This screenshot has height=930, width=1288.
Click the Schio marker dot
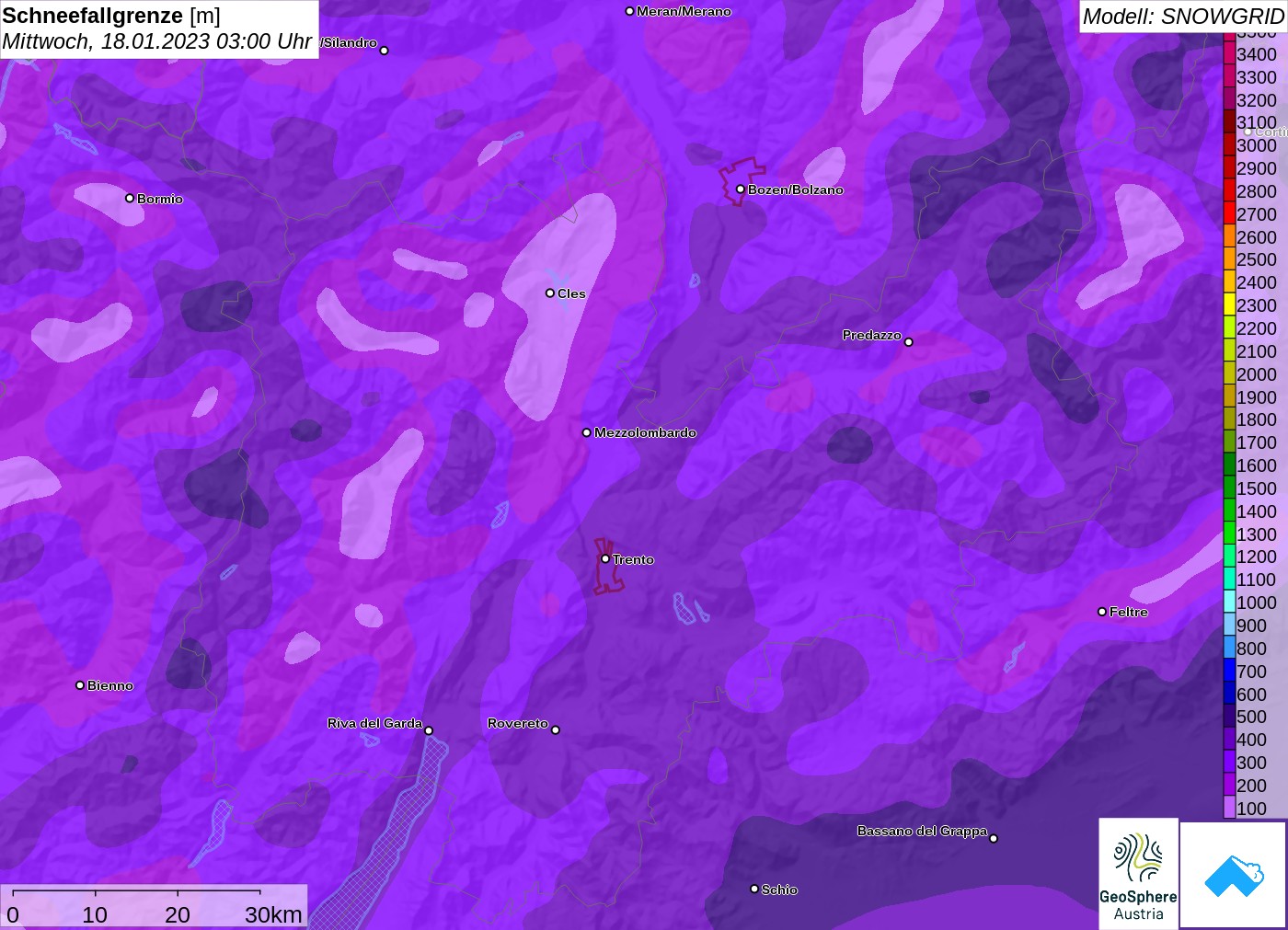(x=754, y=889)
